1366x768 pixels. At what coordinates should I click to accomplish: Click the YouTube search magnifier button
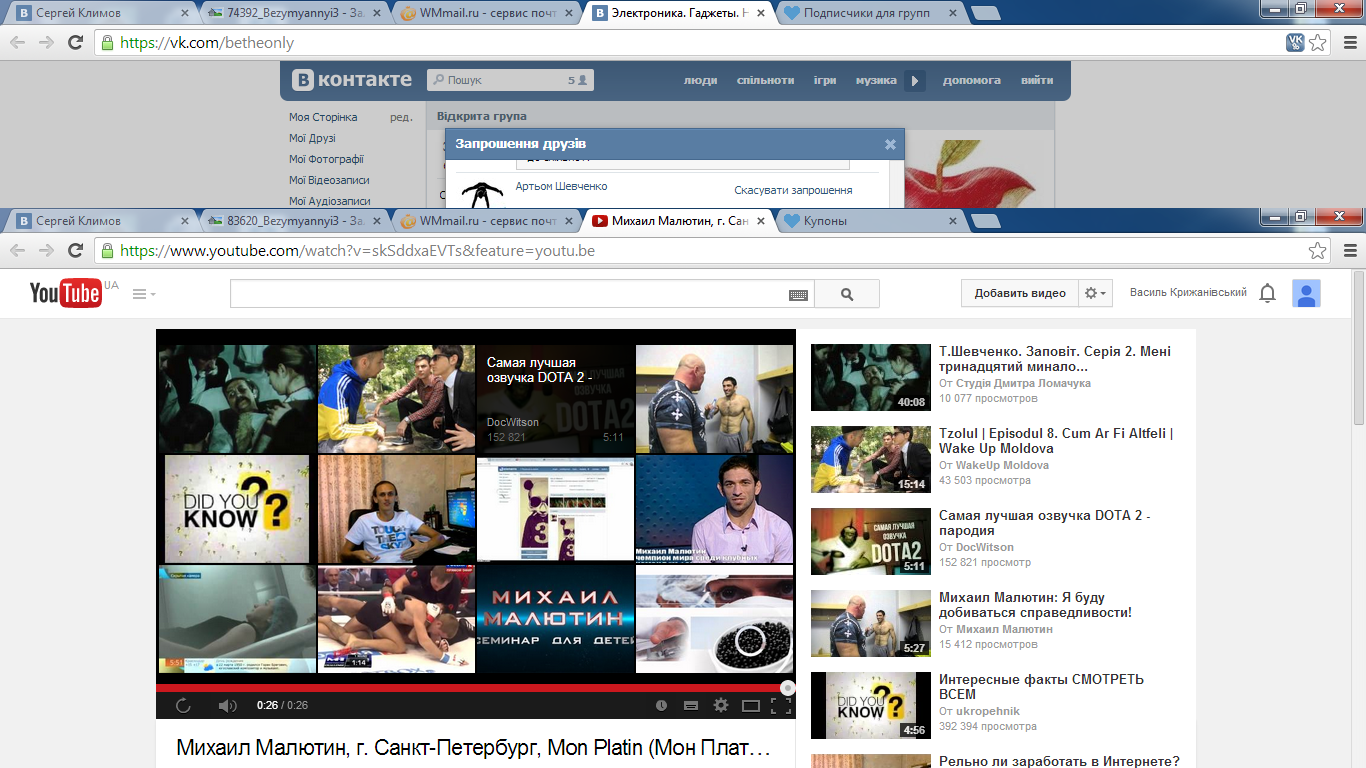(x=847, y=294)
